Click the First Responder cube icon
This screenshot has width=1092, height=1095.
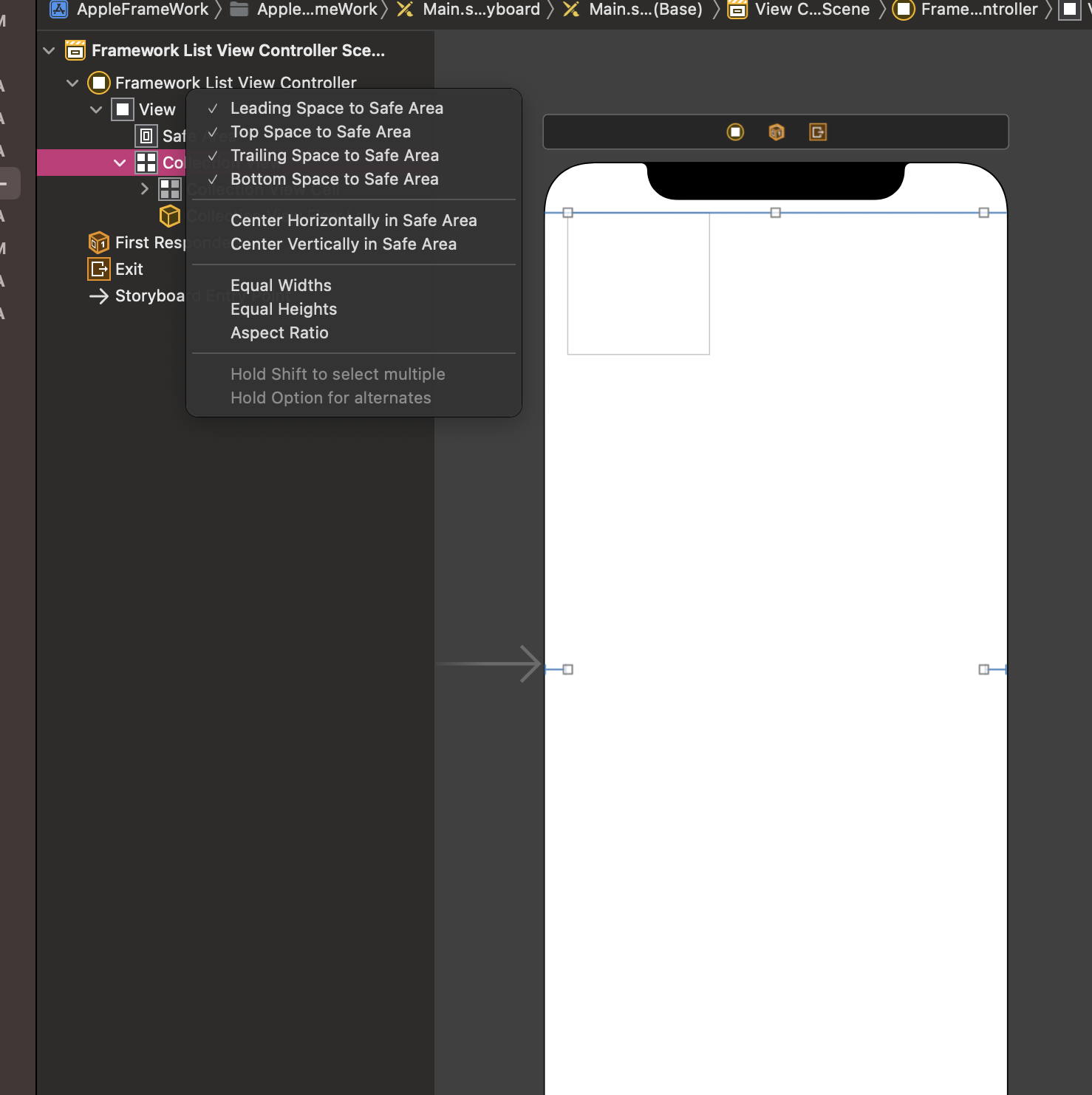[99, 242]
